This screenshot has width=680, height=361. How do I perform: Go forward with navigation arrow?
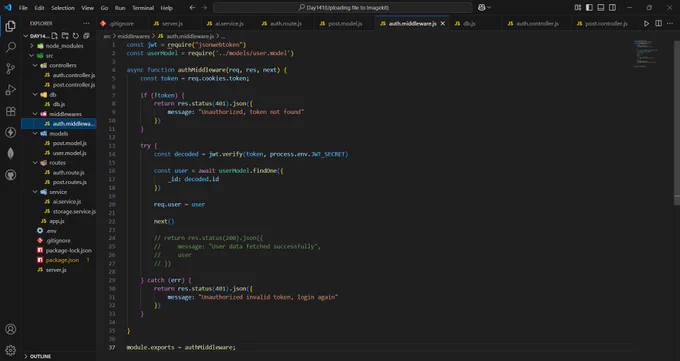(x=204, y=7)
